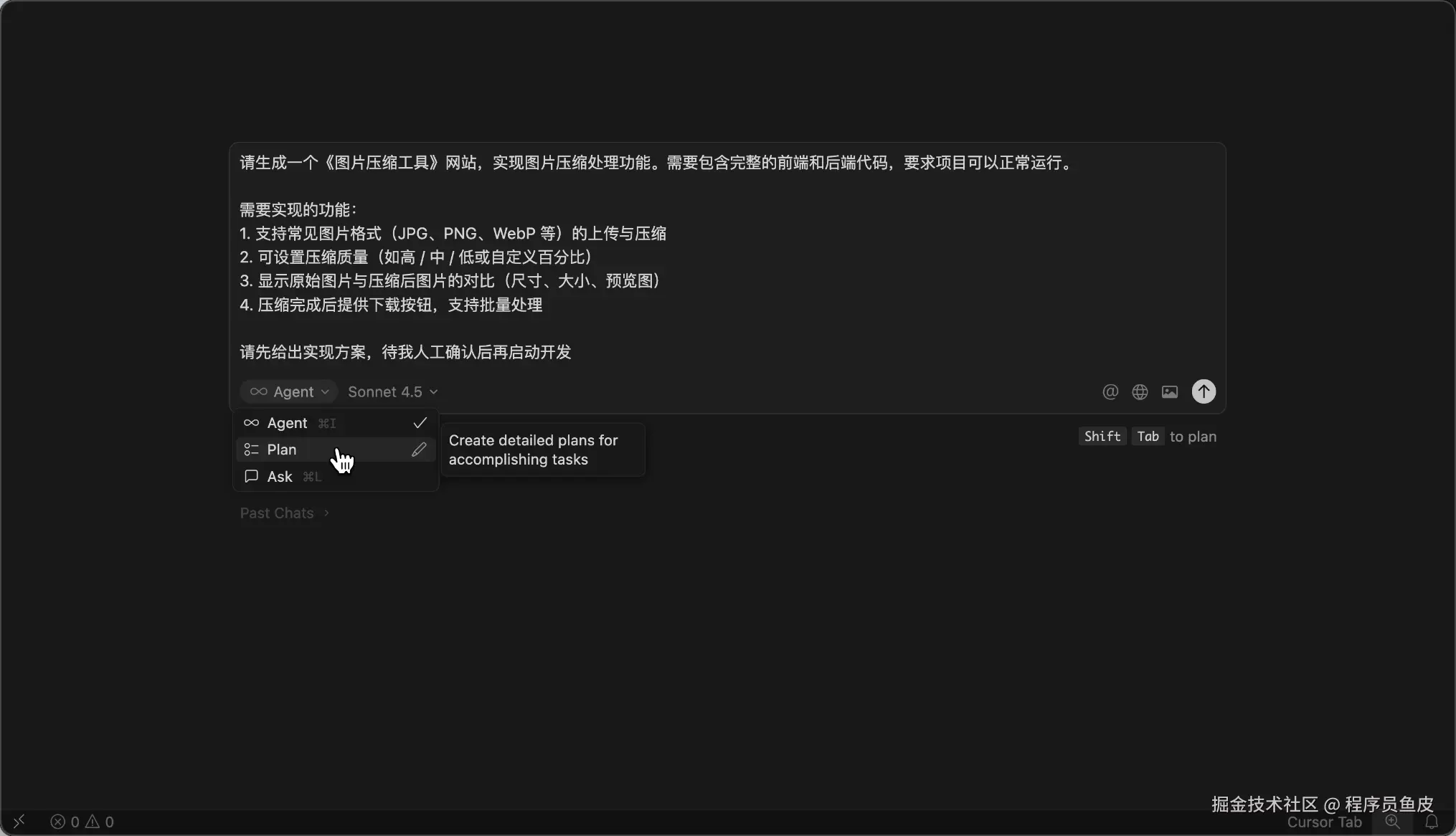
Task: Choose Ask mode from the mode list
Action: pos(280,477)
